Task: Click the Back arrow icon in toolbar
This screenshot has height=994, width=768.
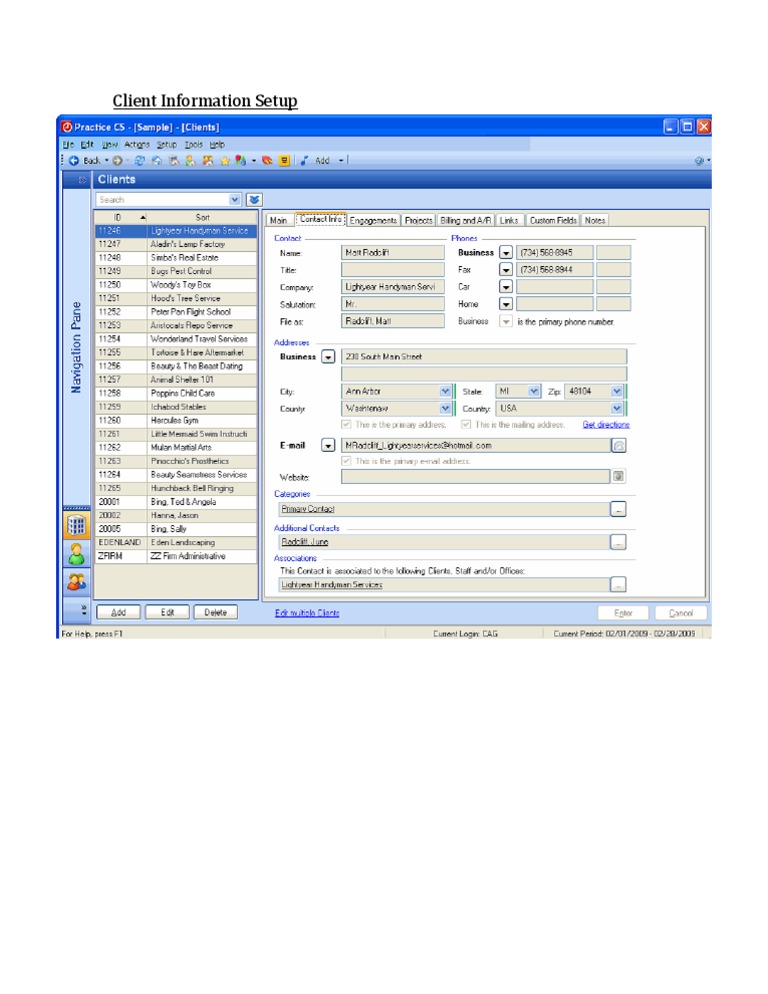Action: pos(74,161)
